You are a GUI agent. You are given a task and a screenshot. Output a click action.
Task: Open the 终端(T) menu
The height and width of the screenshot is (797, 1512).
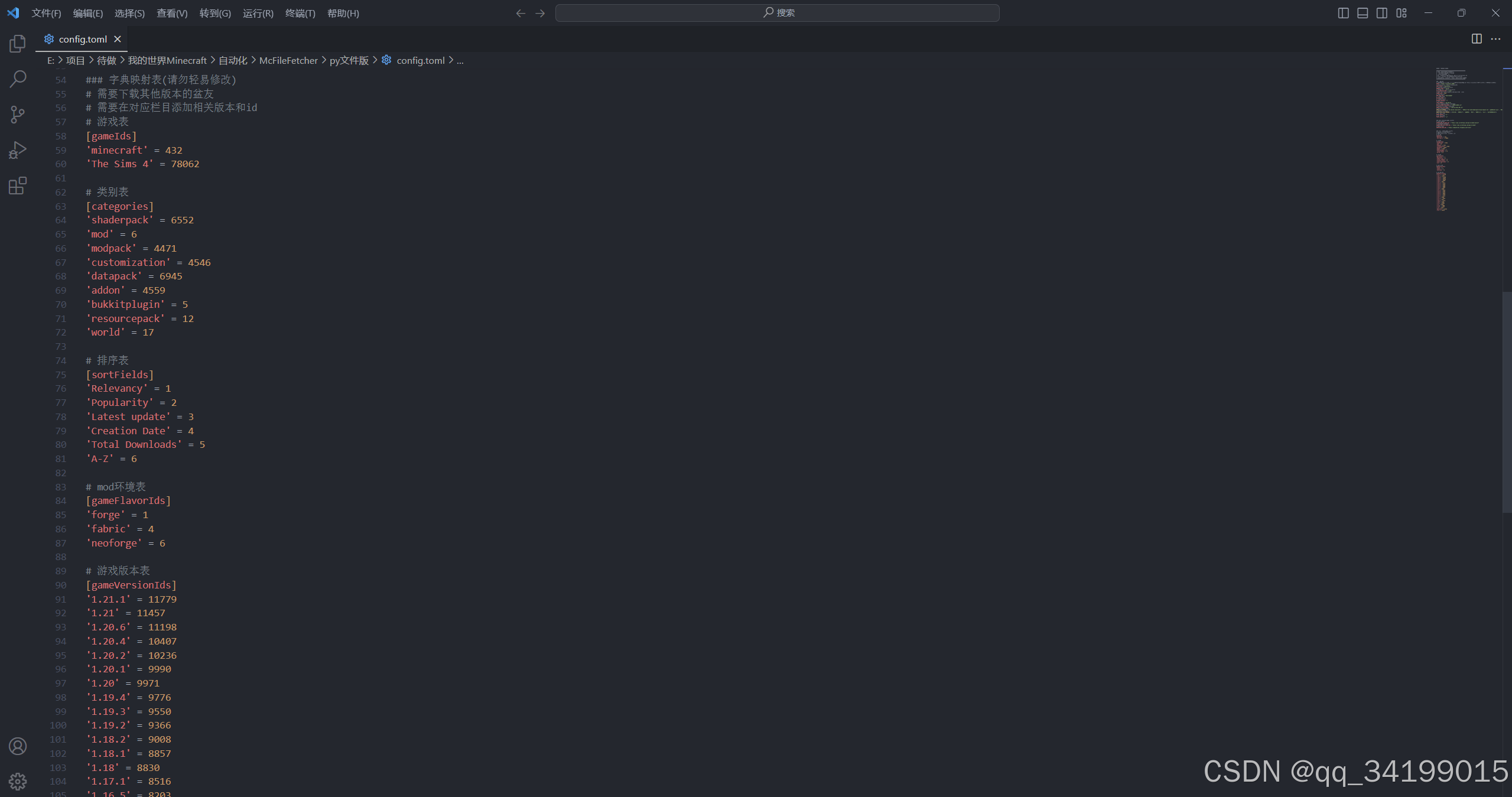click(300, 13)
